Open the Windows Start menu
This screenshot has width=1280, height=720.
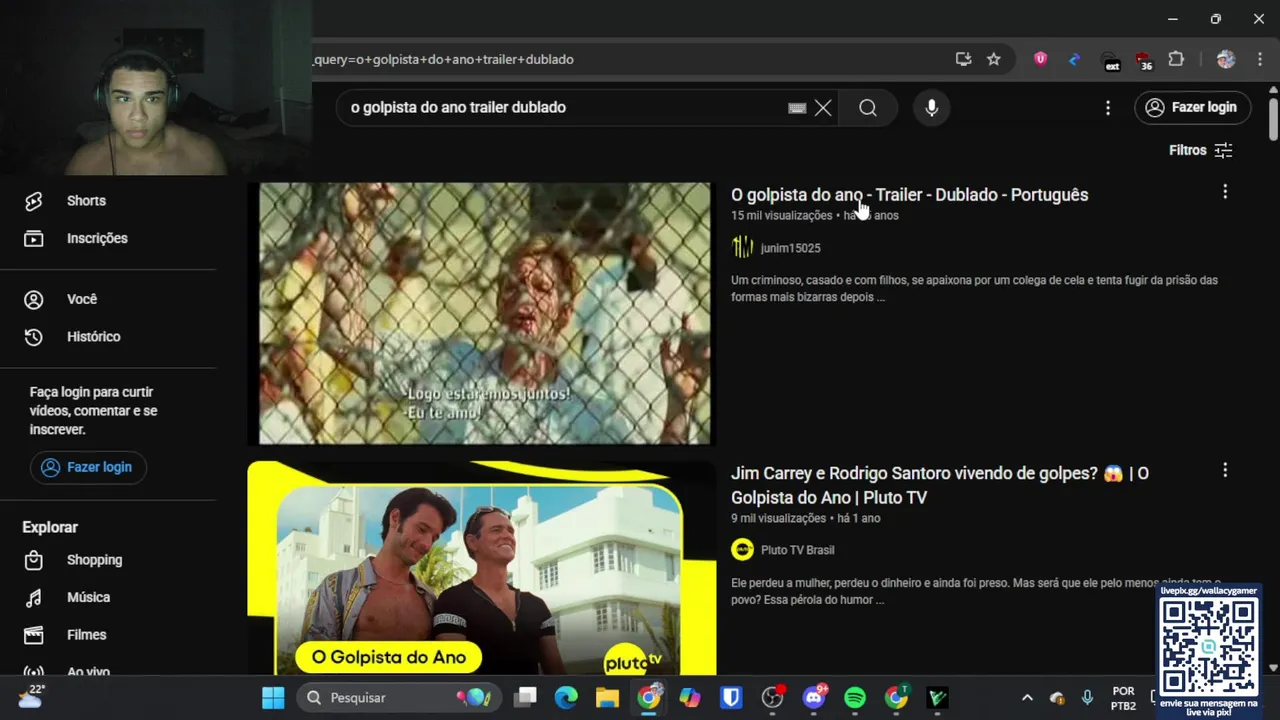273,697
